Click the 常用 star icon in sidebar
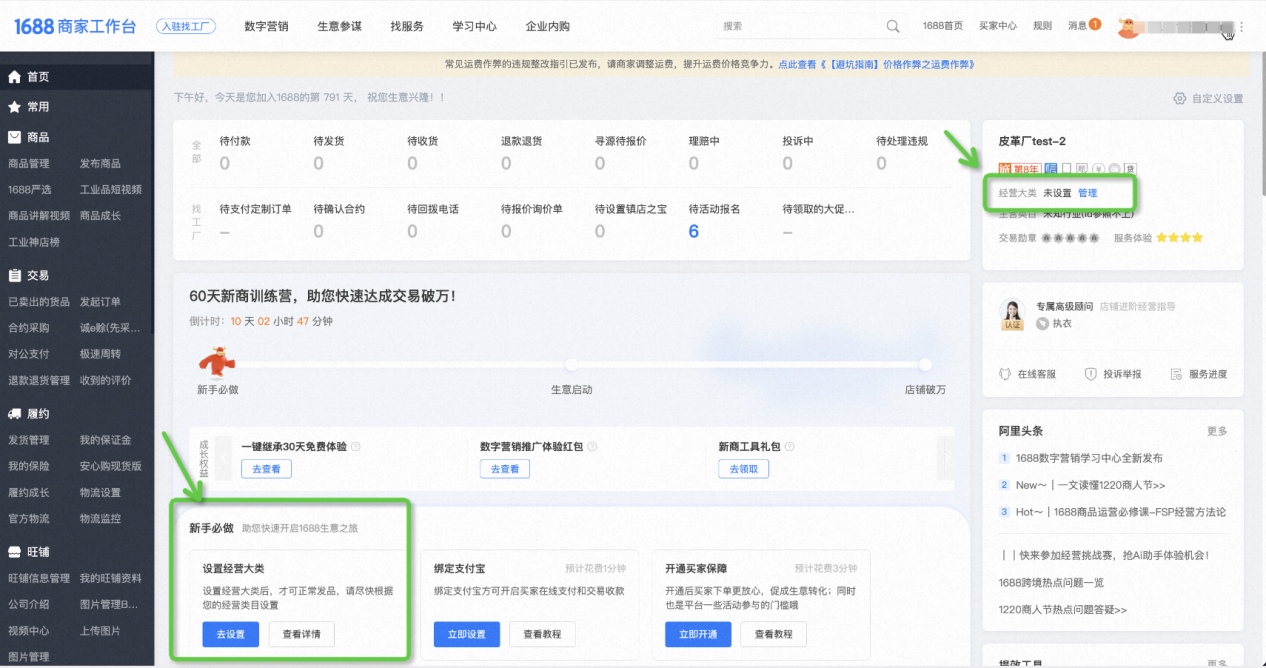Viewport: 1266px width, 668px height. (x=14, y=106)
